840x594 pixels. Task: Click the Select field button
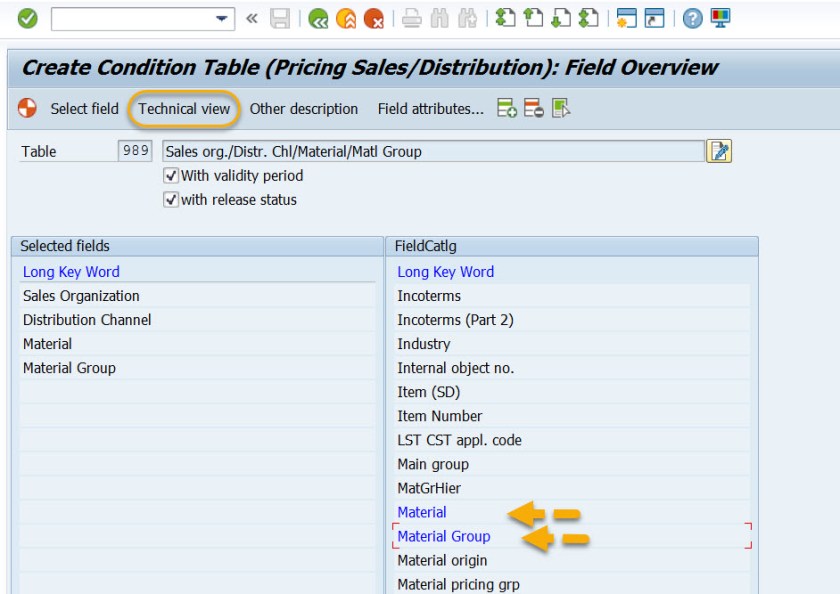pyautogui.click(x=84, y=109)
